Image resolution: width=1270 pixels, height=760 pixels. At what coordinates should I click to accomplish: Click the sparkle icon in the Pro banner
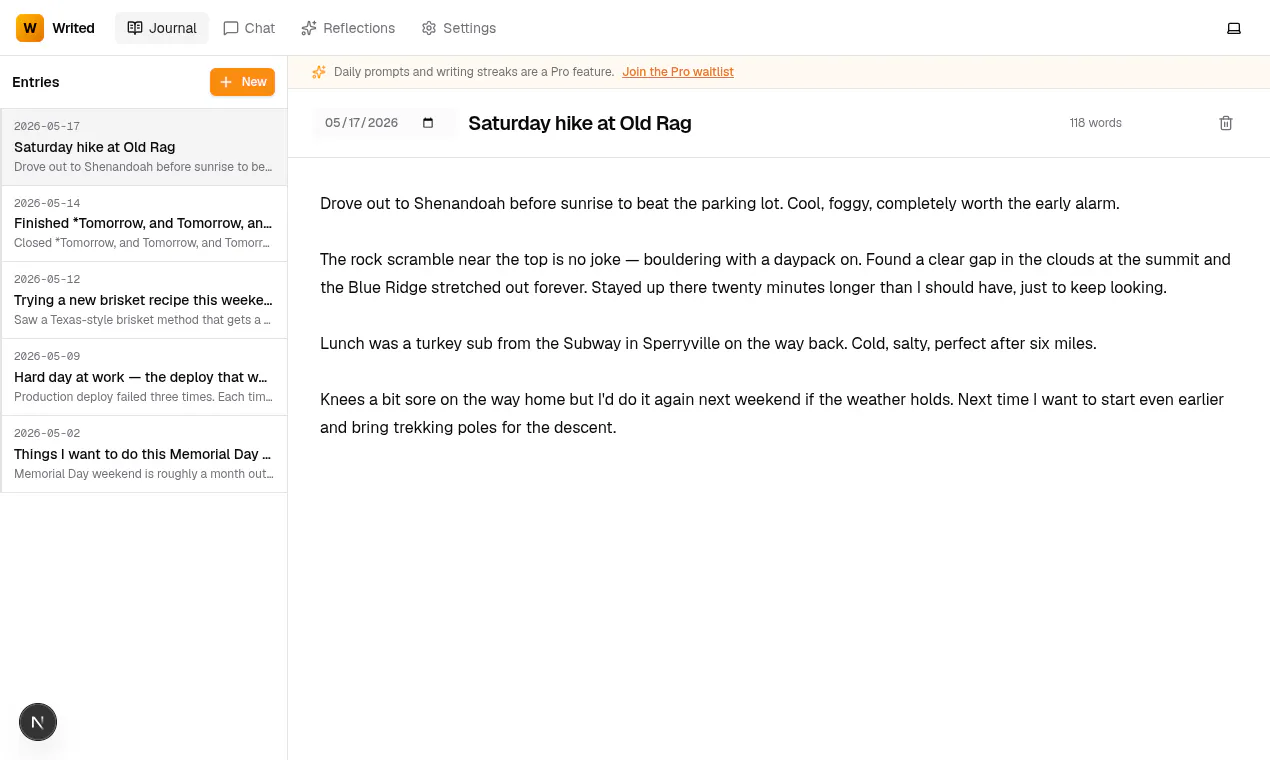click(319, 72)
